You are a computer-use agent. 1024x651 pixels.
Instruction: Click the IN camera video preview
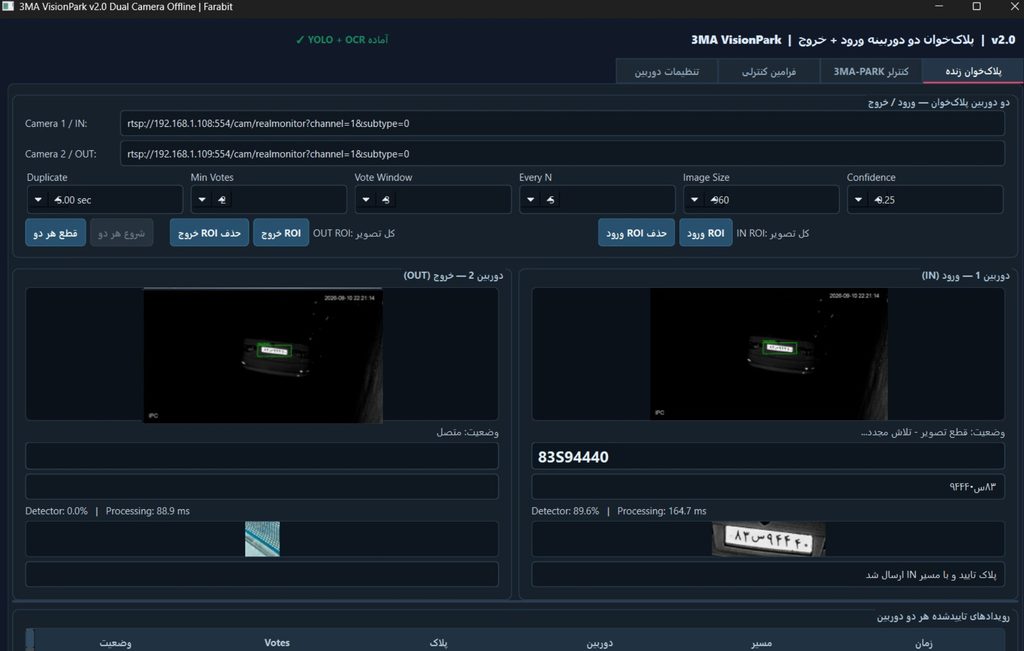click(769, 354)
